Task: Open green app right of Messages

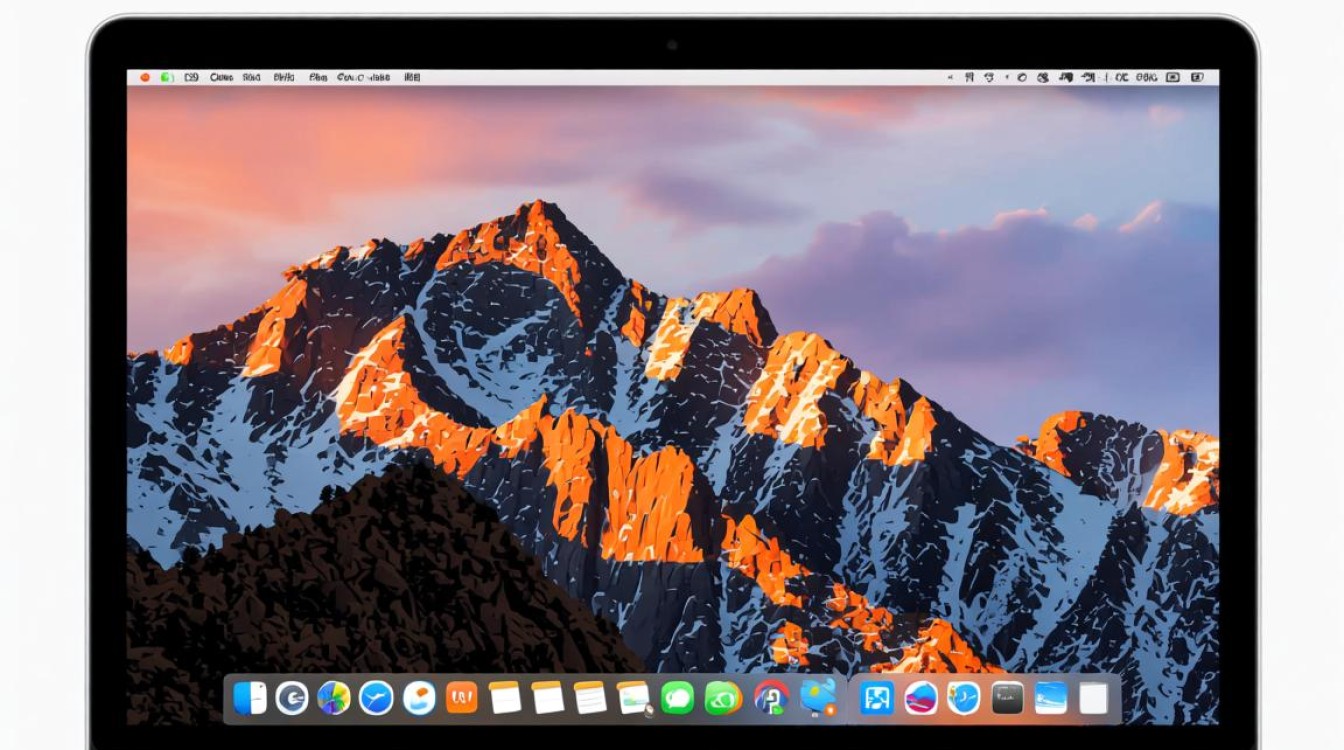Action: coord(722,697)
